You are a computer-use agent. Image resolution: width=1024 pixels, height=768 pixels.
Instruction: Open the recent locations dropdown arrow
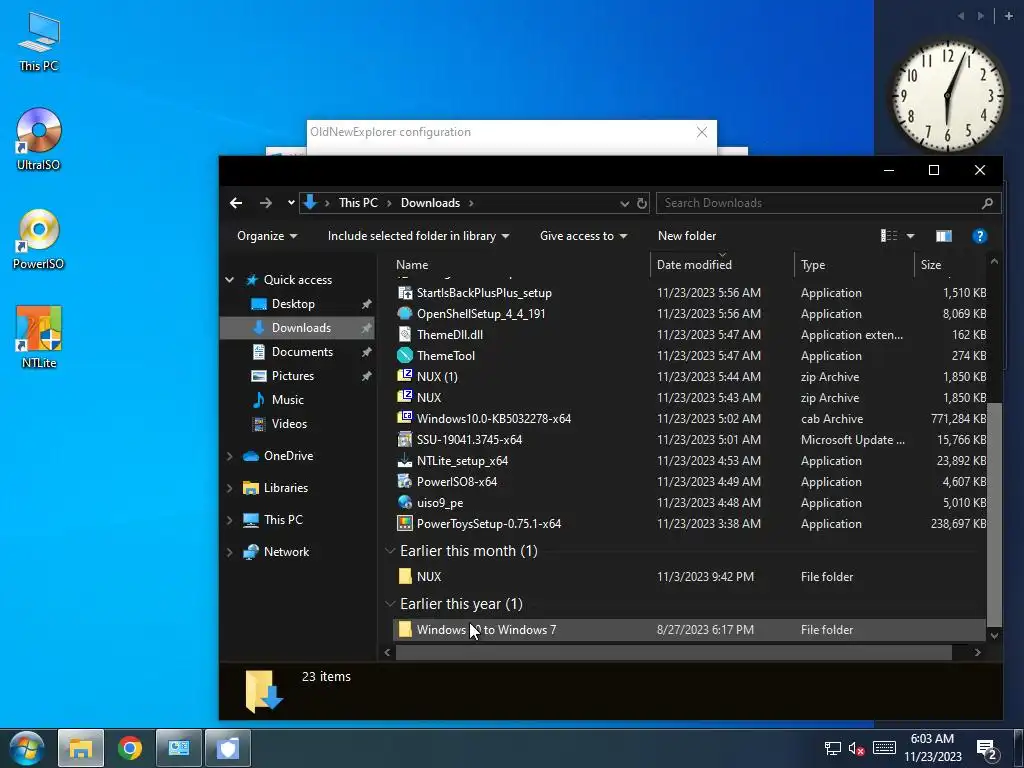point(291,203)
